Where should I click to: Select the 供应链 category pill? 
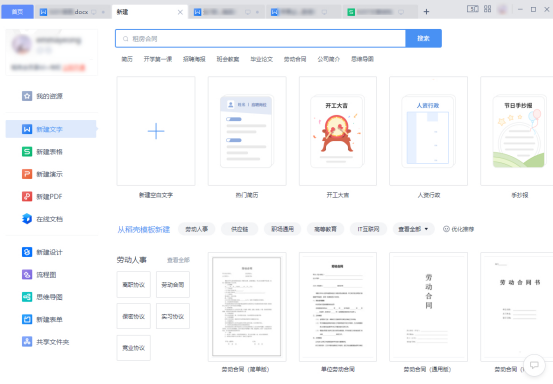239,229
